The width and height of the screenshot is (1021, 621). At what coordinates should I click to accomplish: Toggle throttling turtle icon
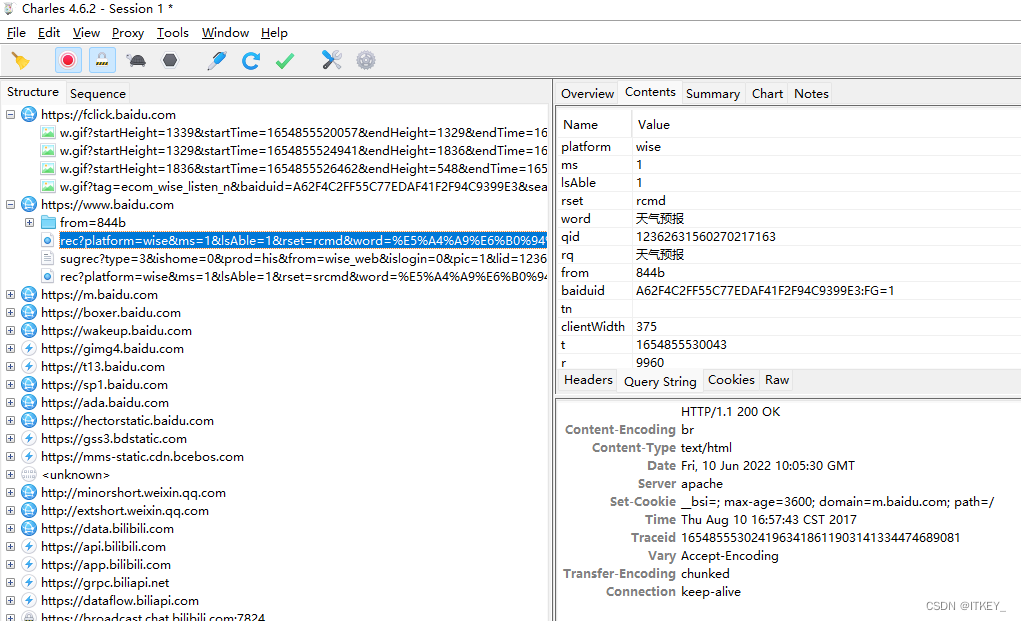[x=137, y=61]
